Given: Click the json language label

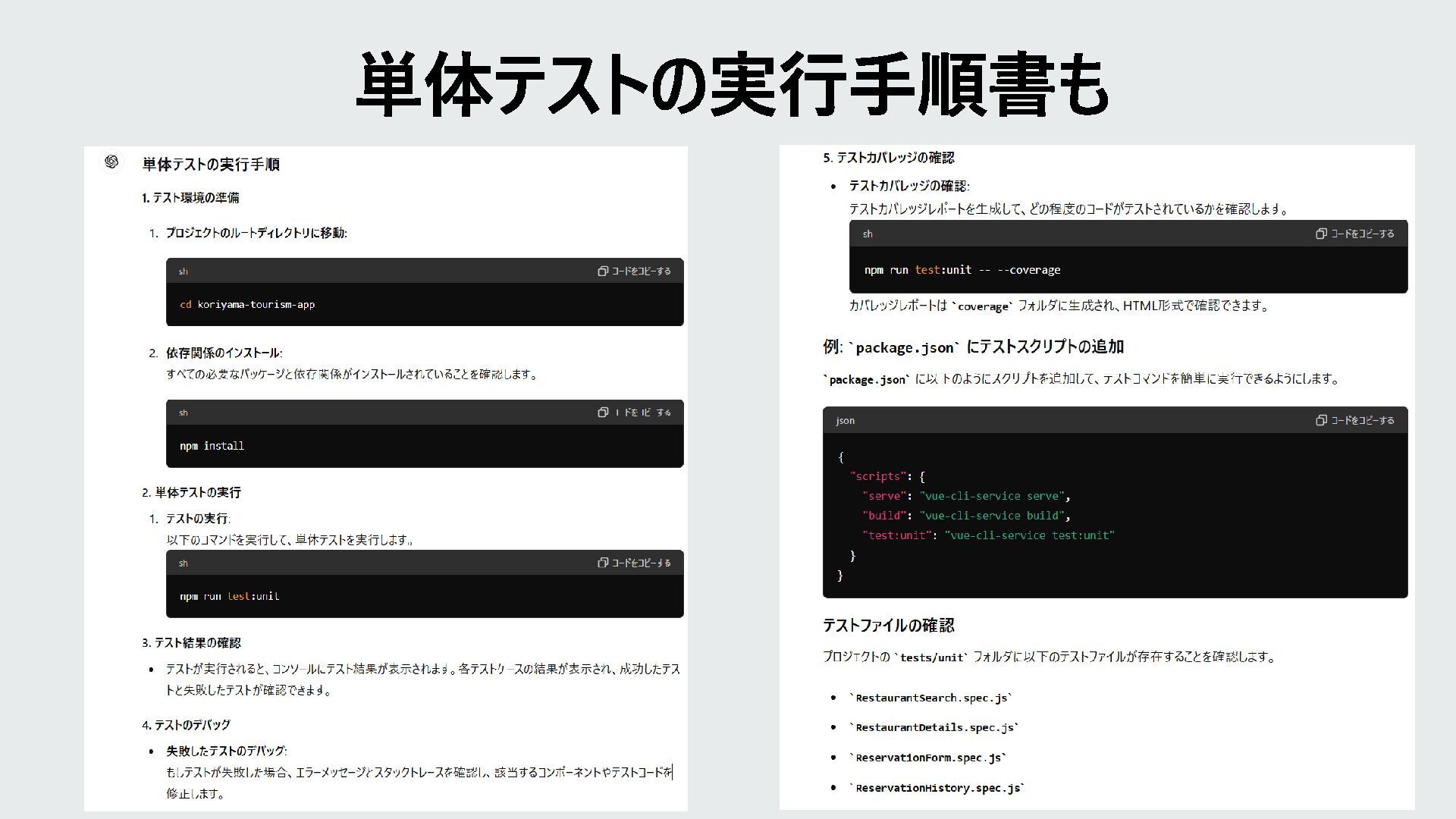Looking at the screenshot, I should coord(845,420).
